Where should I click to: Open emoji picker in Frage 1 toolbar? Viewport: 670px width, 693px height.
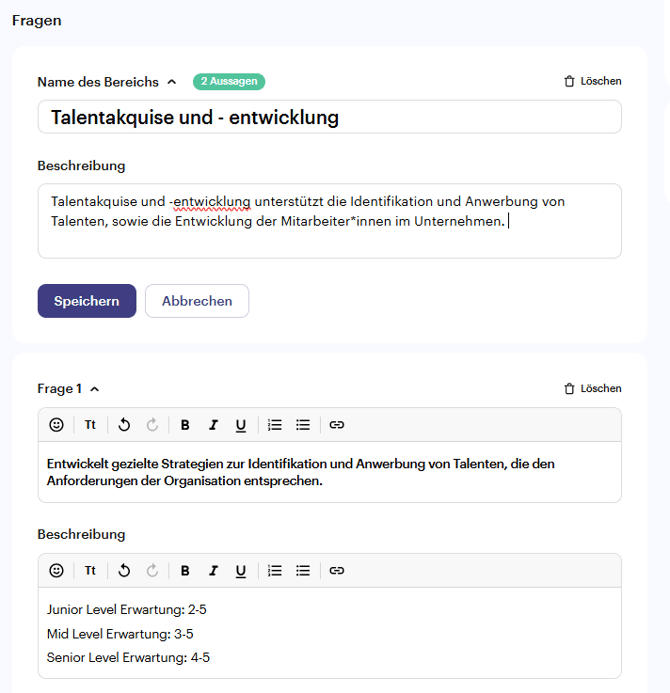(x=56, y=425)
